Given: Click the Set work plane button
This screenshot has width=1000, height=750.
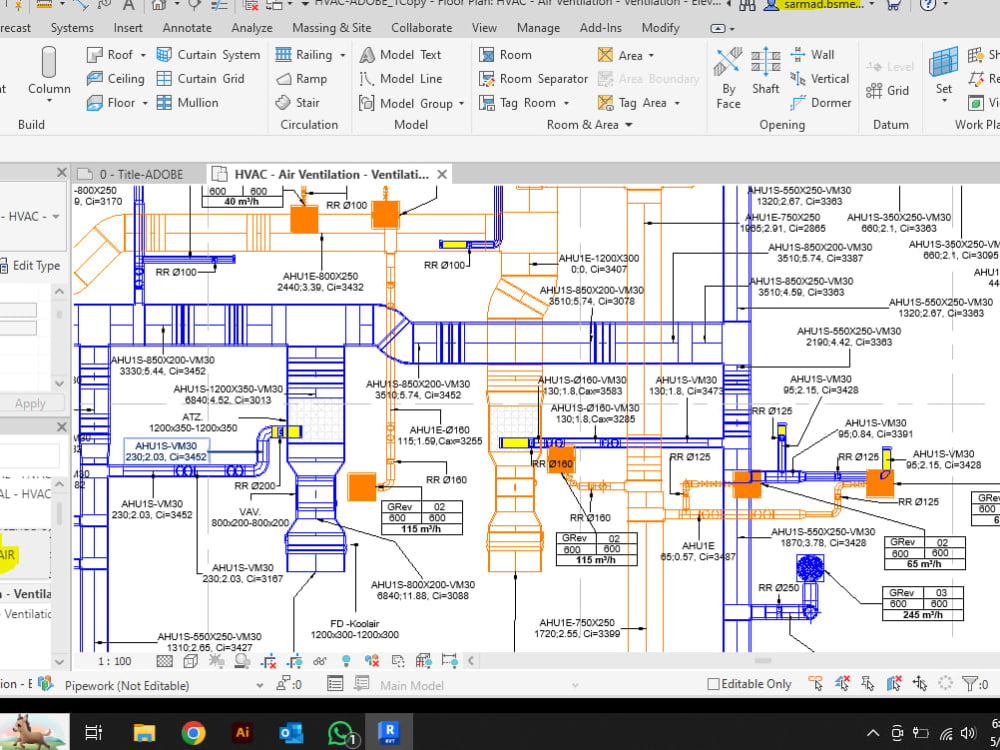Looking at the screenshot, I should click(x=944, y=75).
